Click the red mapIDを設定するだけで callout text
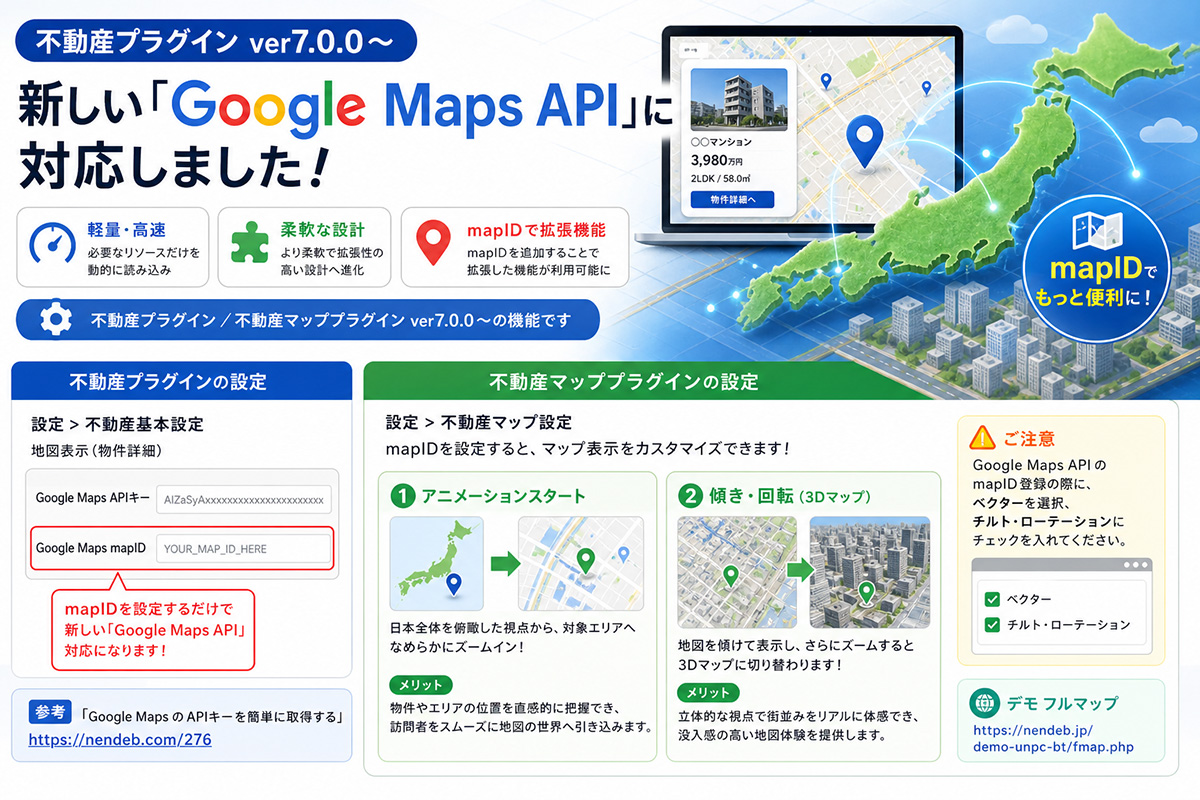 [x=154, y=629]
